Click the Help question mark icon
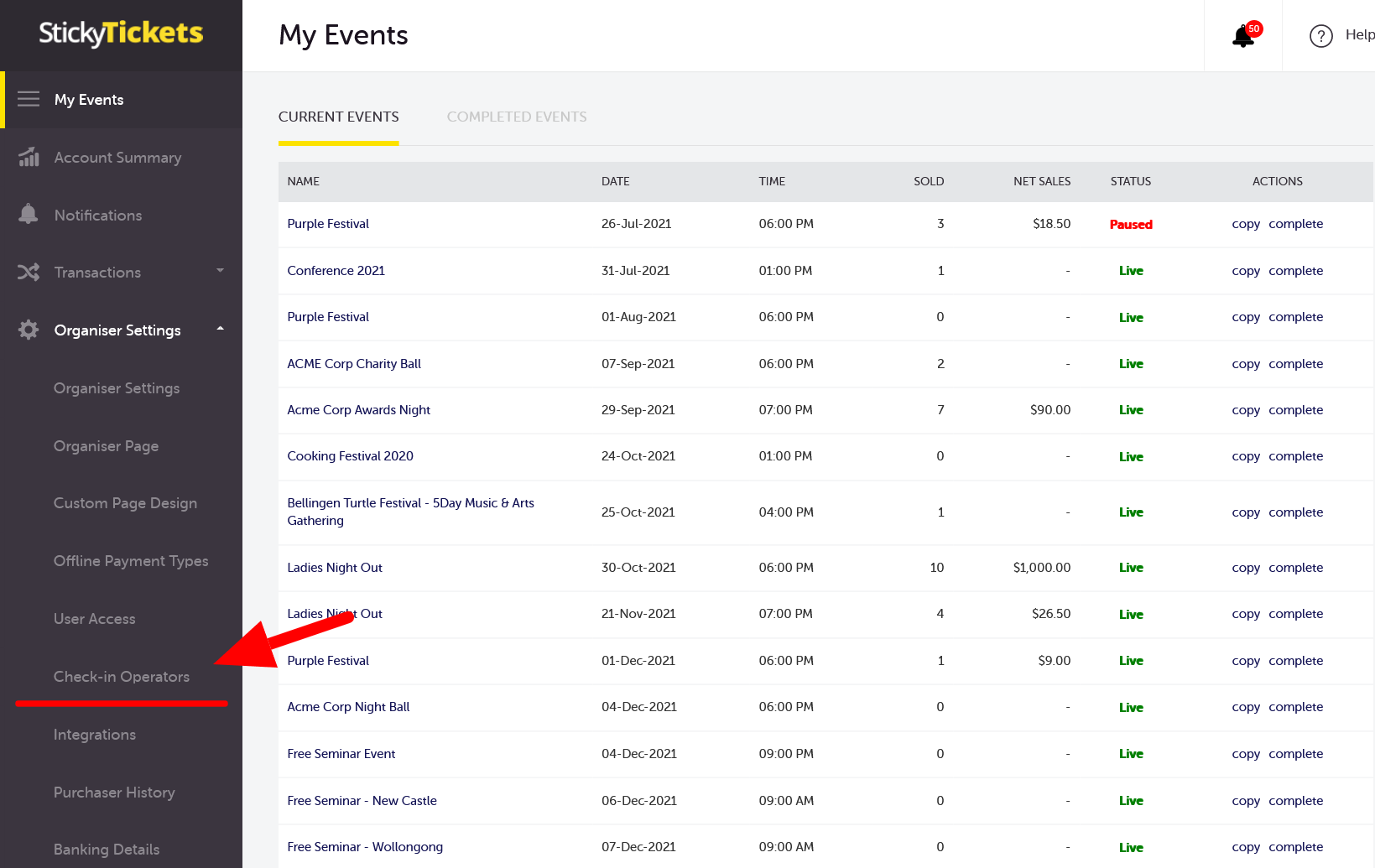 pyautogui.click(x=1321, y=36)
